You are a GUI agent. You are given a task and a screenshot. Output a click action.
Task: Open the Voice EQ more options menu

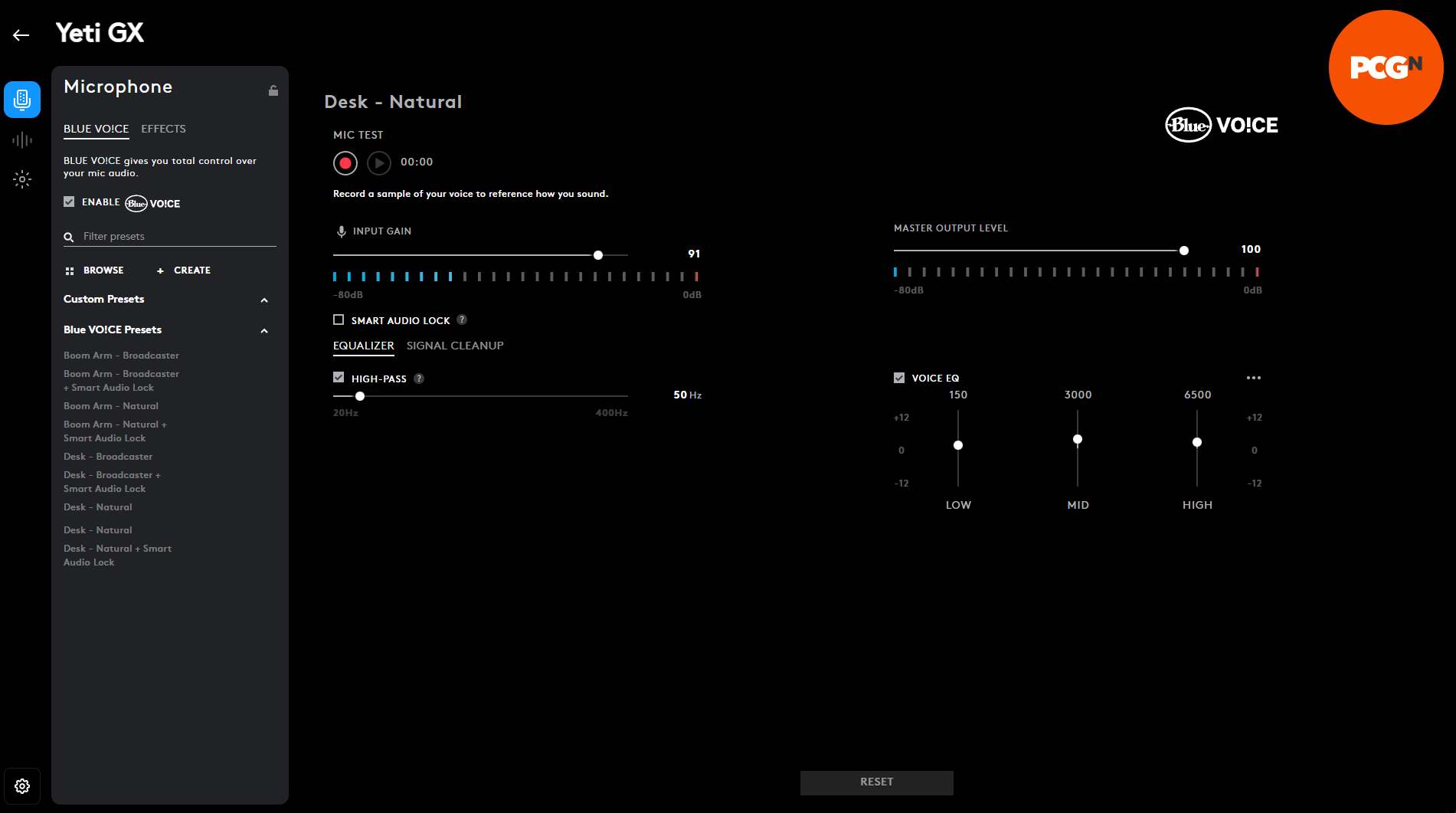pos(1253,377)
